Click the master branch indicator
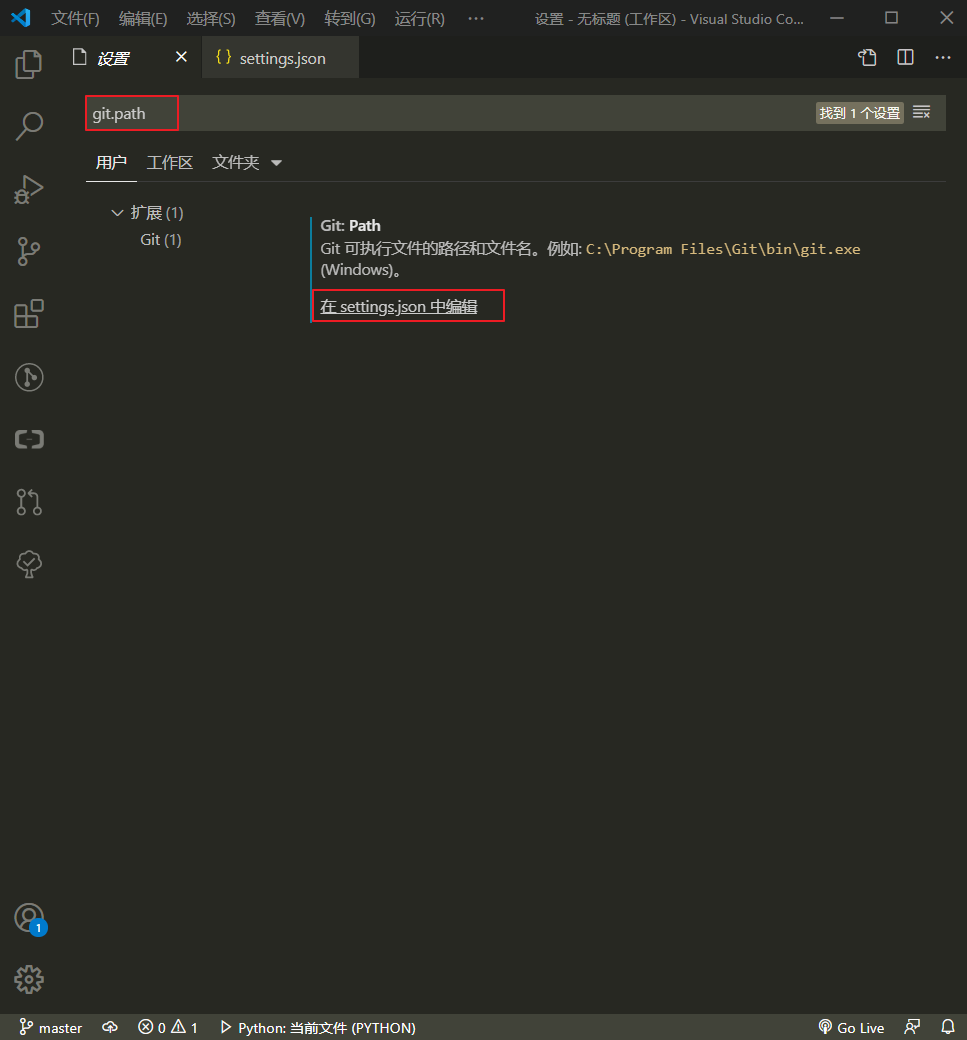Image resolution: width=967 pixels, height=1040 pixels. tap(51, 1027)
